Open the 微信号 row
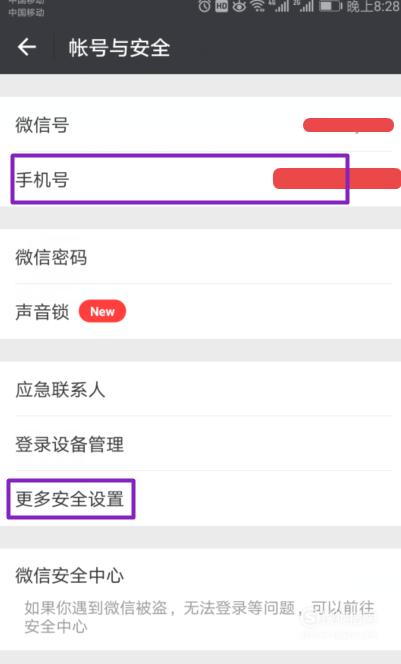 point(200,124)
